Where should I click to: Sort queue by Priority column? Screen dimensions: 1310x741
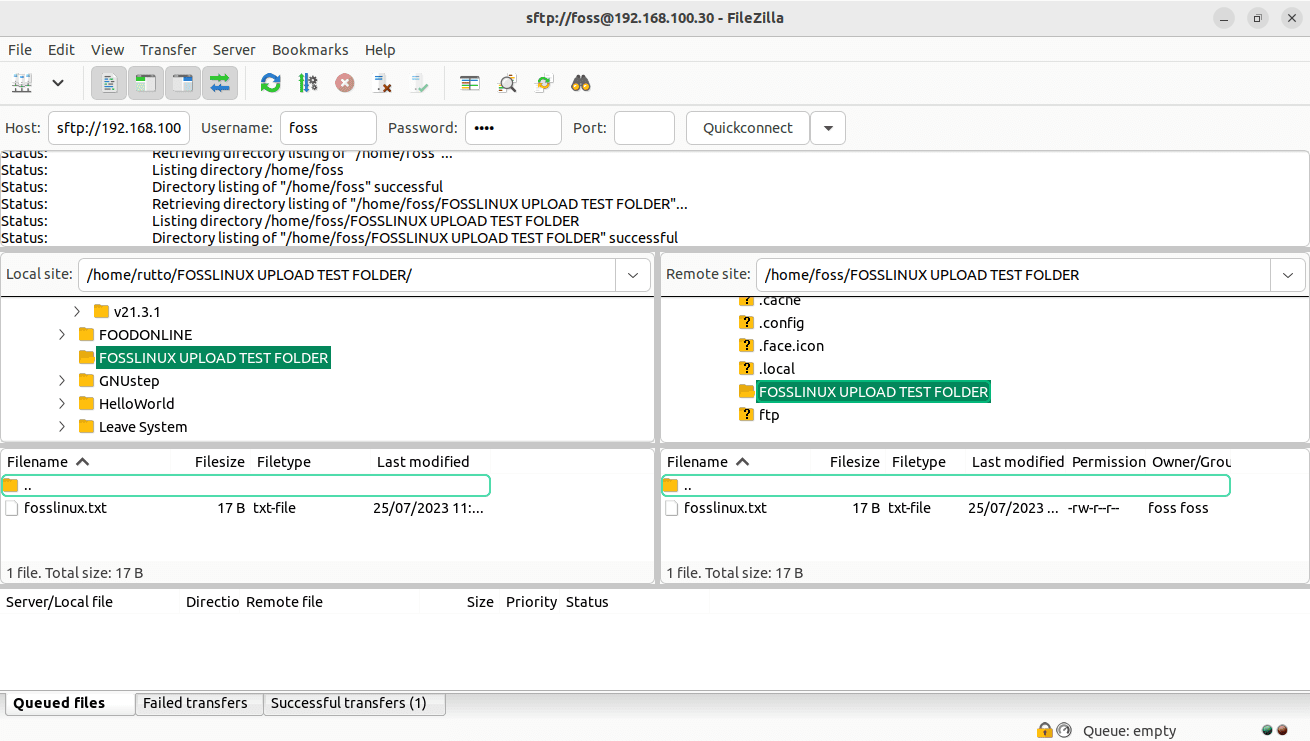[531, 602]
